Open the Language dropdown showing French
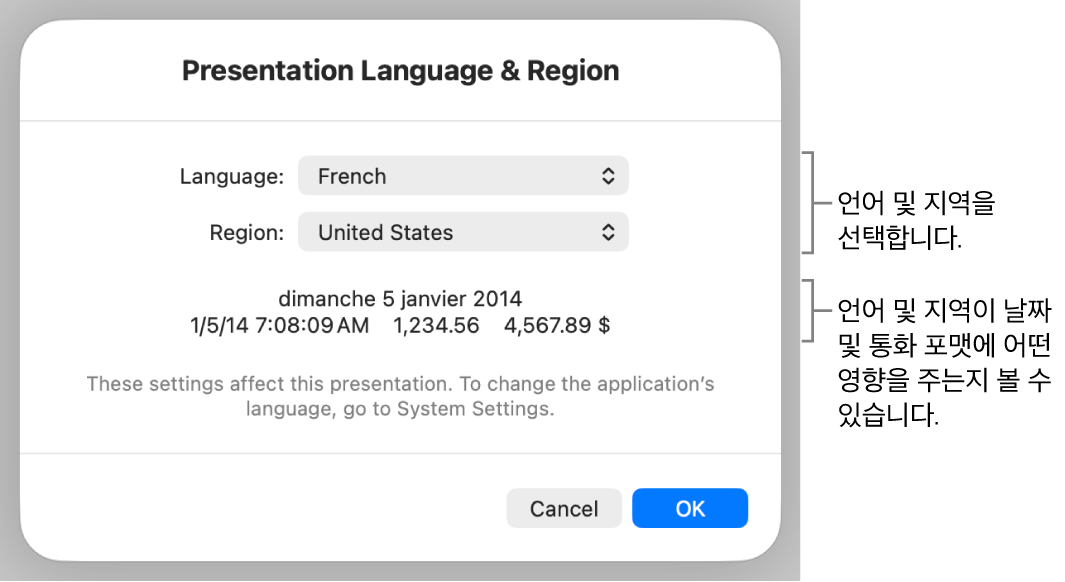This screenshot has height=582, width=1065. click(463, 176)
